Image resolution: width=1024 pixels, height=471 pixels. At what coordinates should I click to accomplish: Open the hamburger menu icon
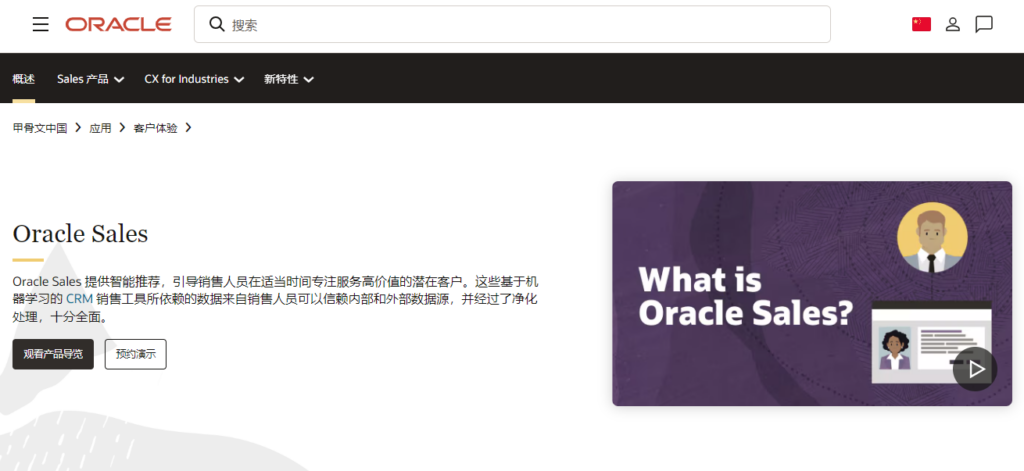[x=40, y=25]
